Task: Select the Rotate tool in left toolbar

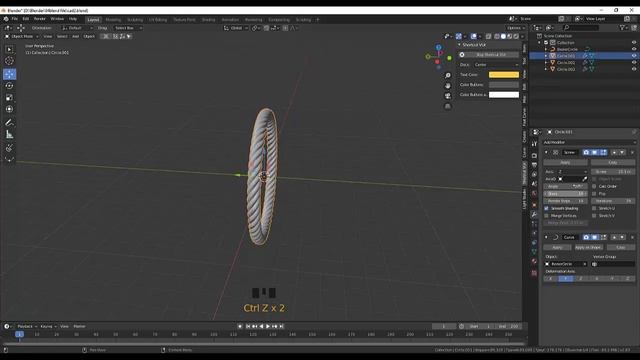Action: (x=9, y=86)
